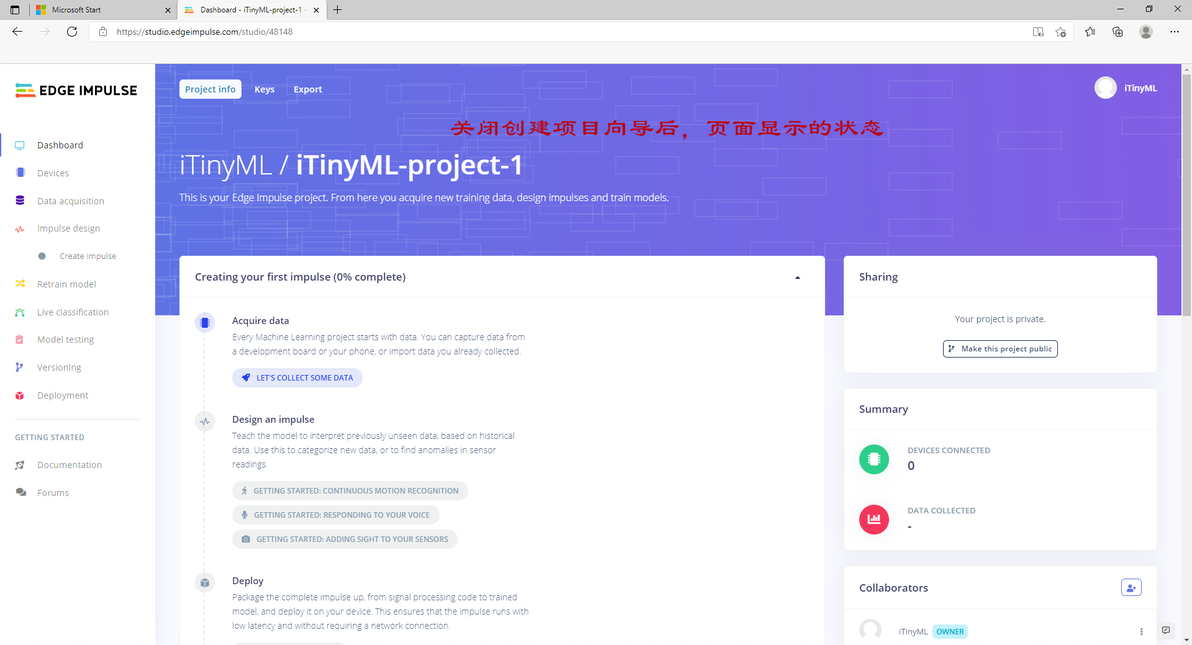Click the feedback chat icon bottom right
The height and width of the screenshot is (645, 1192).
pyautogui.click(x=1166, y=630)
